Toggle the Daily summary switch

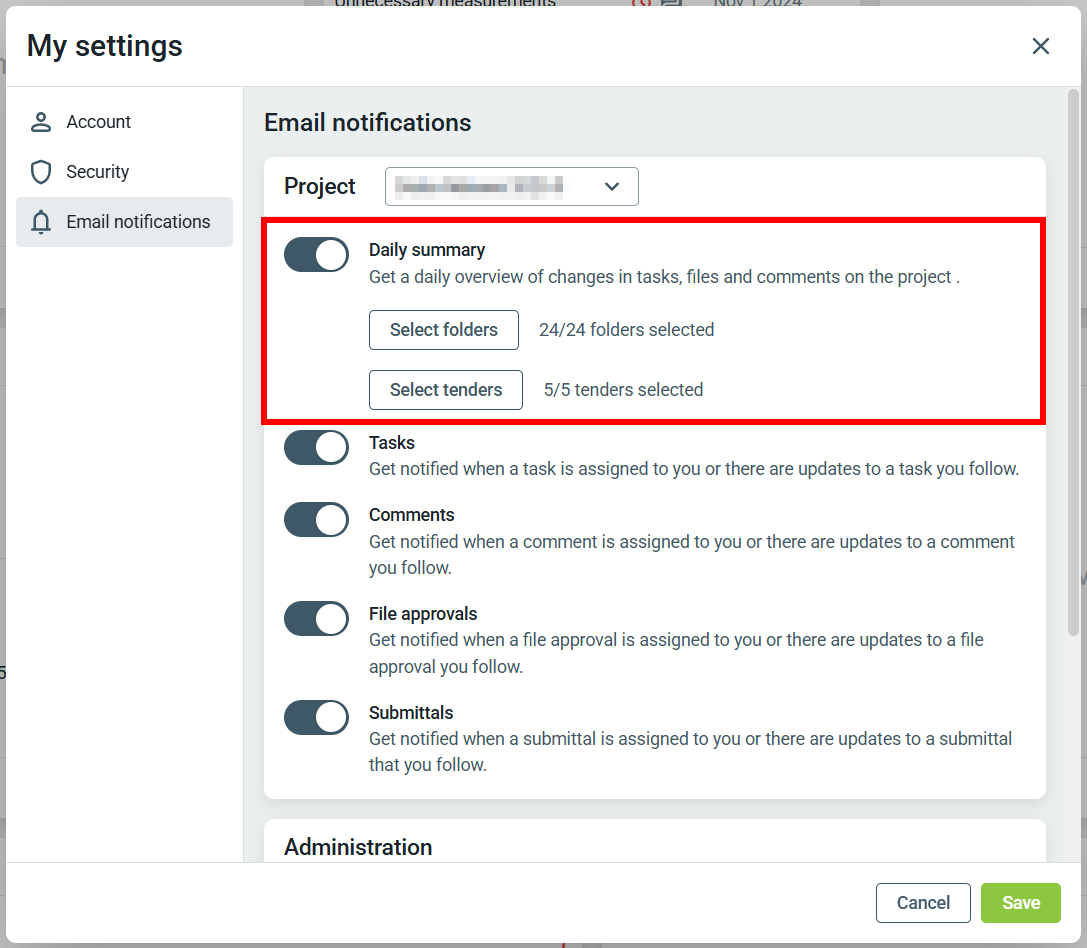(316, 255)
